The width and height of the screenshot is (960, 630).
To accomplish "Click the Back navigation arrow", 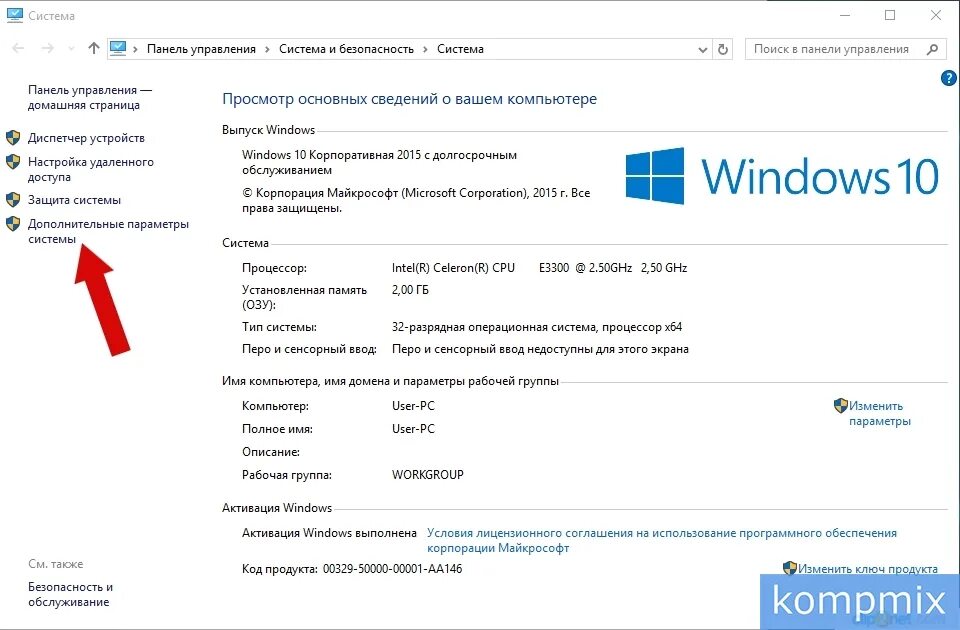I will point(18,48).
